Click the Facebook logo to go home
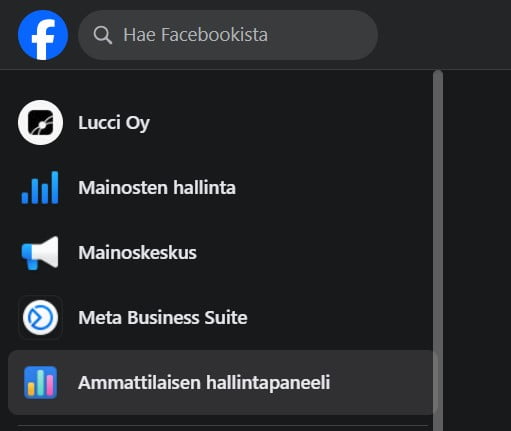 (43, 35)
